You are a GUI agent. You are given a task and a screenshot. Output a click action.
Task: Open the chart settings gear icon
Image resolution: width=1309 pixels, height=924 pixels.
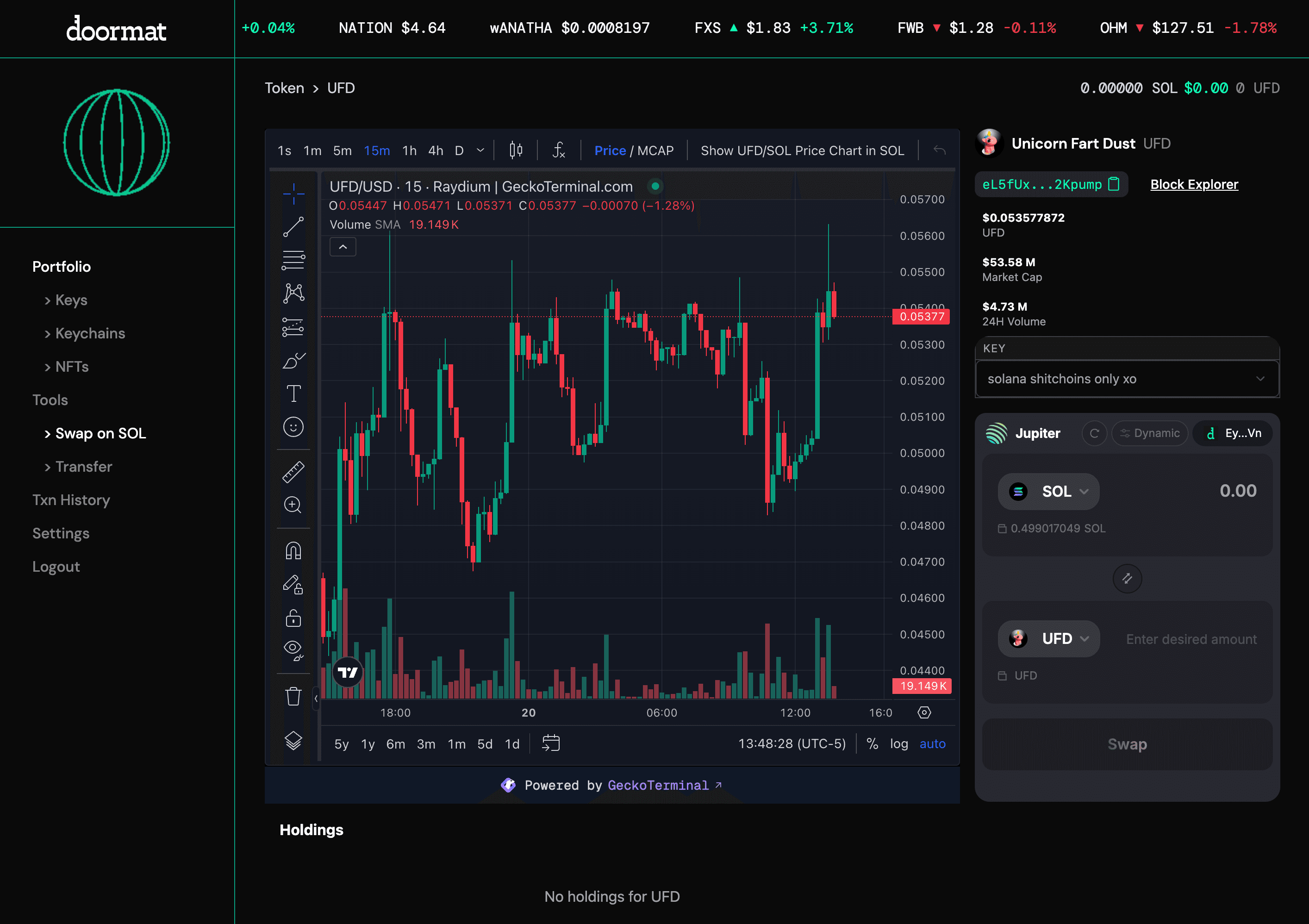924,712
